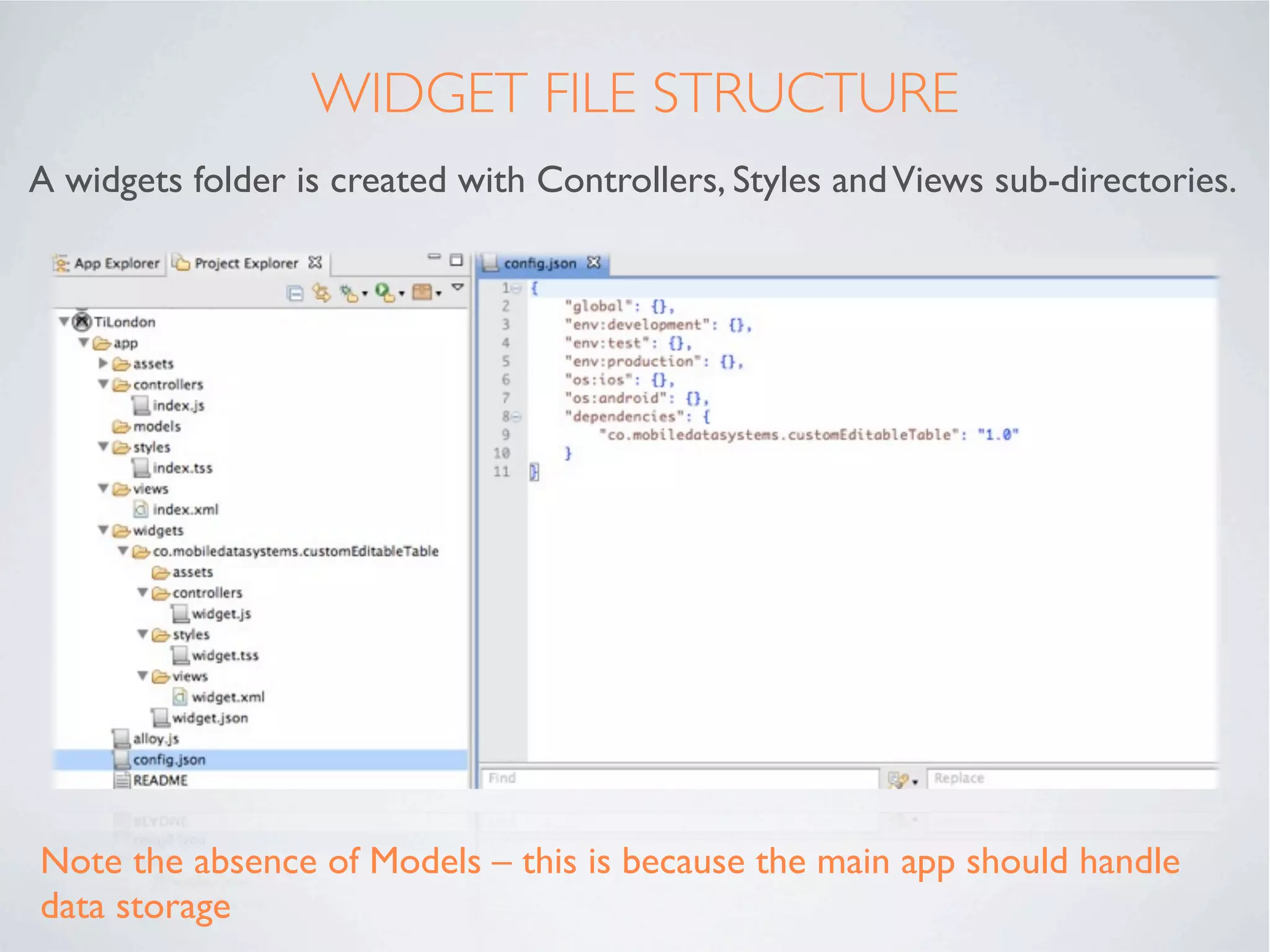Viewport: 1270px width, 952px height.
Task: Collapse the app views folder
Action: (104, 488)
